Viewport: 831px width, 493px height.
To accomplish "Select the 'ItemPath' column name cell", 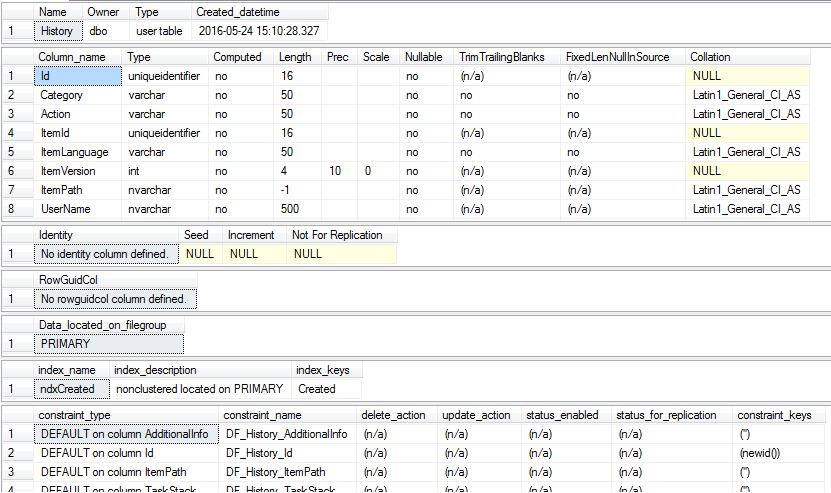I will 78,190.
